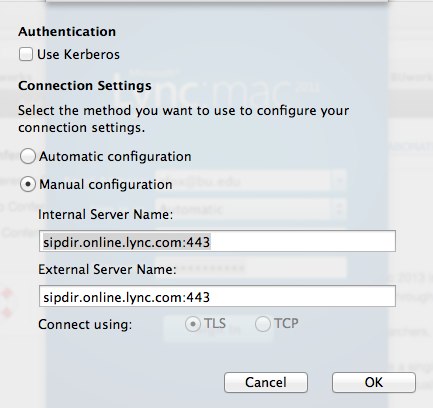Click the "Automatic configuration" label text
This screenshot has height=408, width=433.
click(x=115, y=157)
